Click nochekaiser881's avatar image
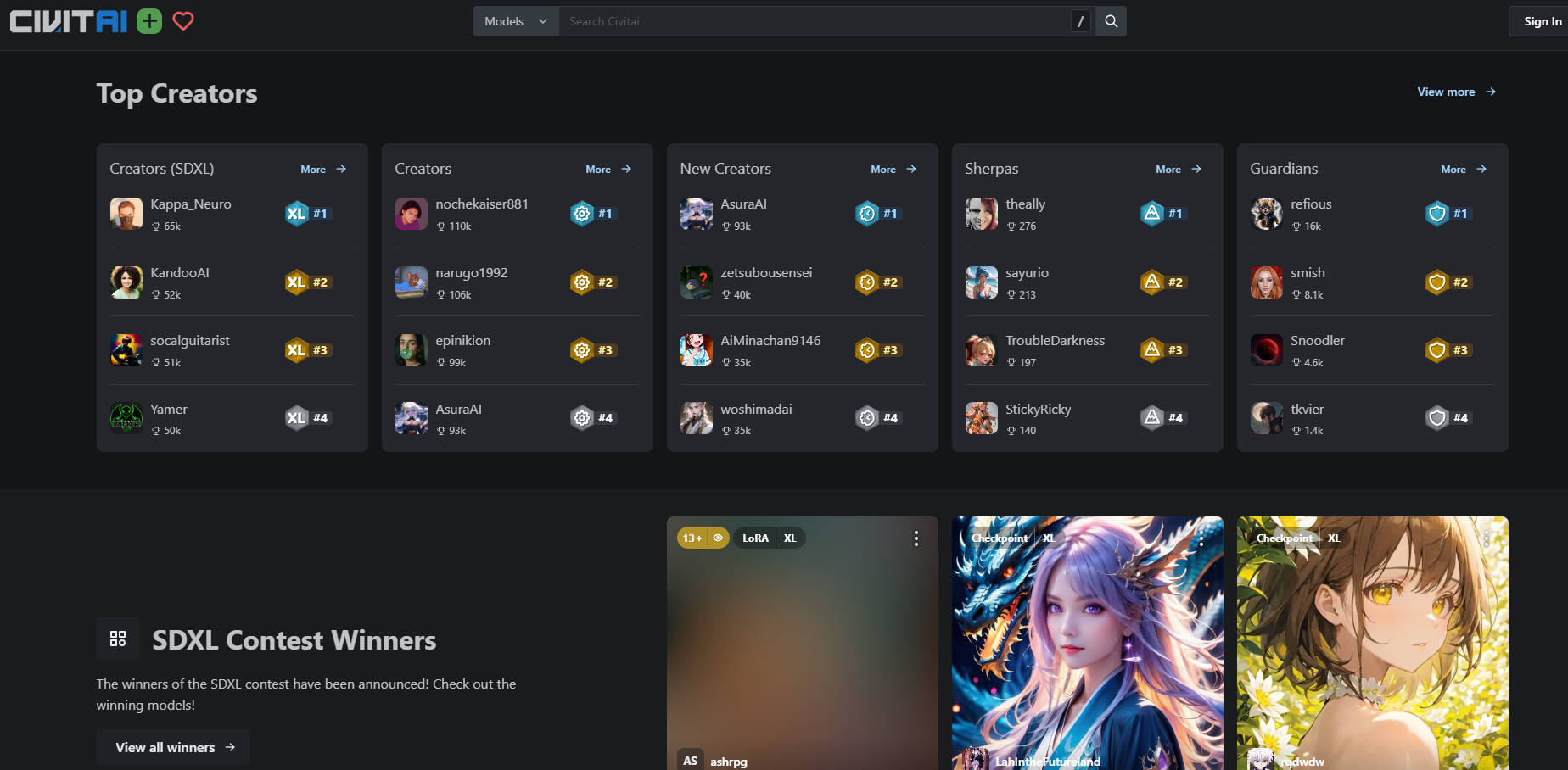This screenshot has height=770, width=1568. [412, 214]
